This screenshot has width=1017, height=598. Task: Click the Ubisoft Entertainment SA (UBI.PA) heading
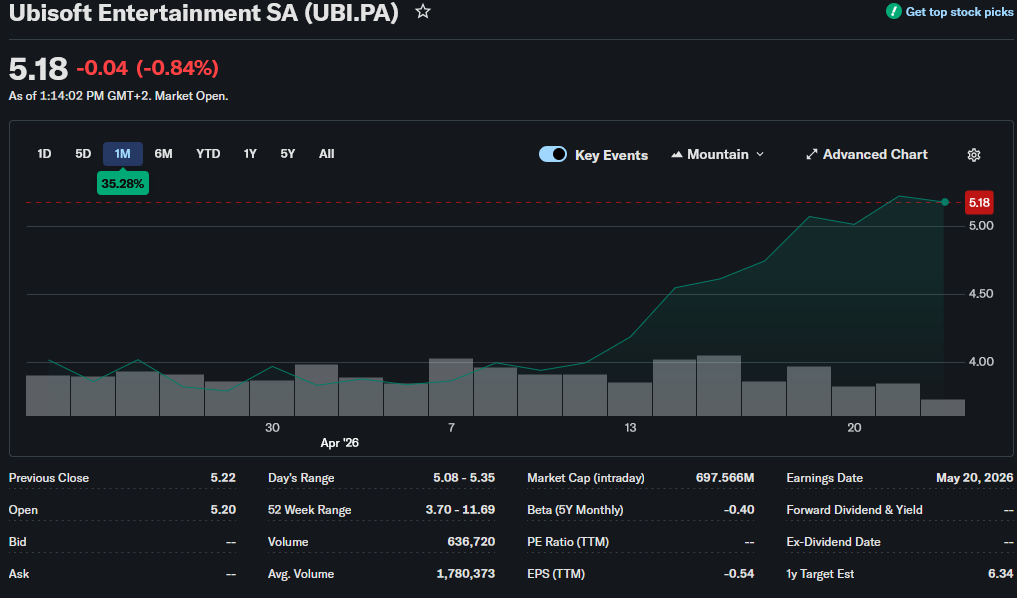coord(204,13)
